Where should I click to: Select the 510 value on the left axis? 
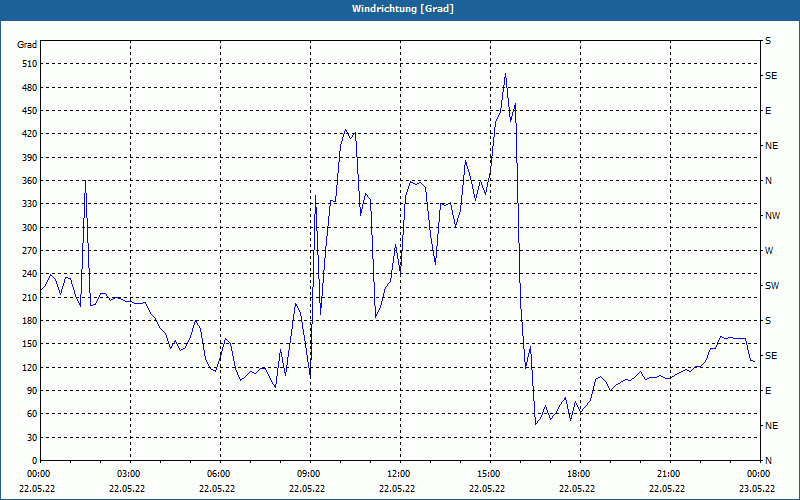[30, 64]
